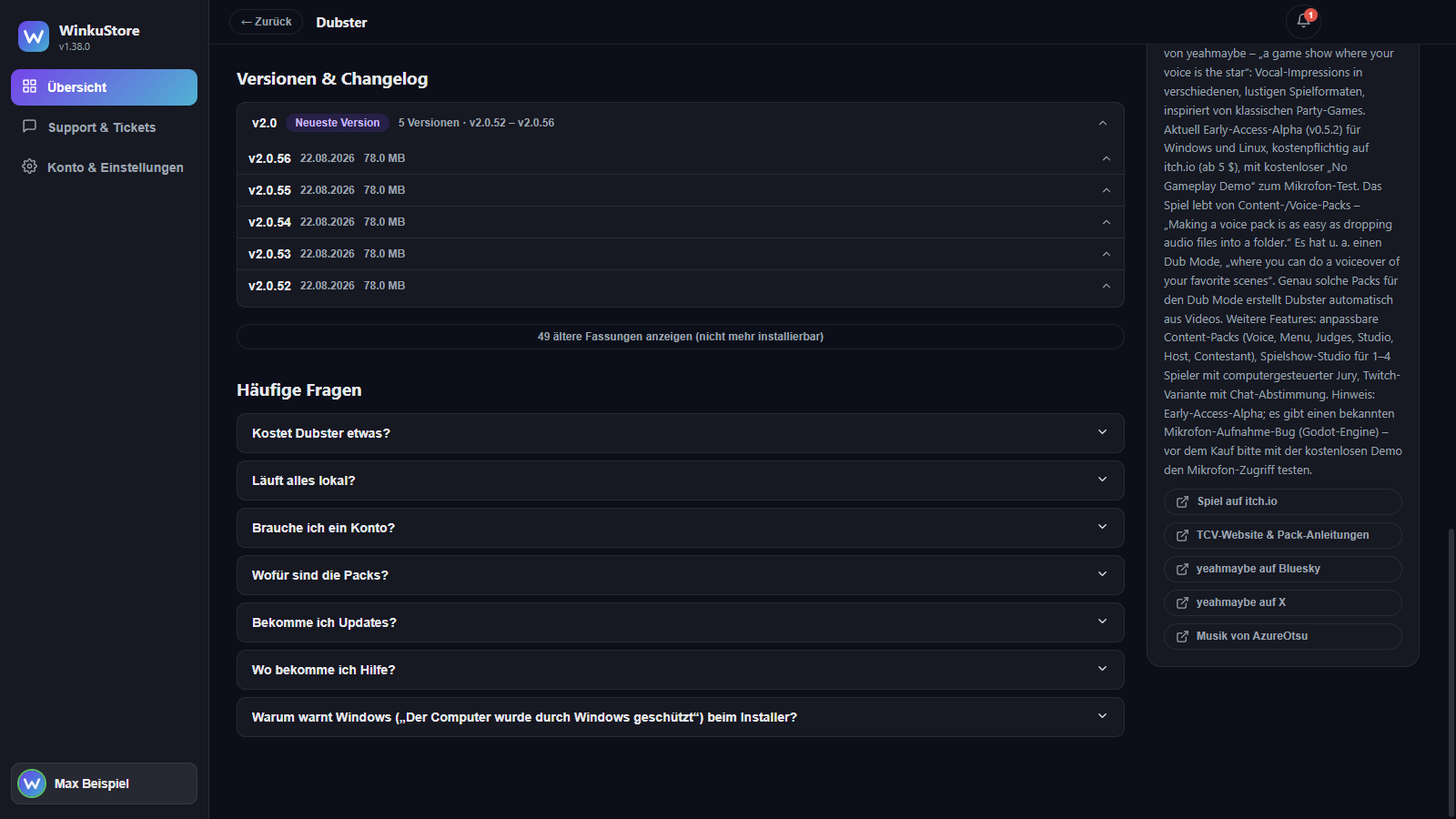
Task: Click the 'Versionen & Changelog' heading
Action: coord(332,79)
